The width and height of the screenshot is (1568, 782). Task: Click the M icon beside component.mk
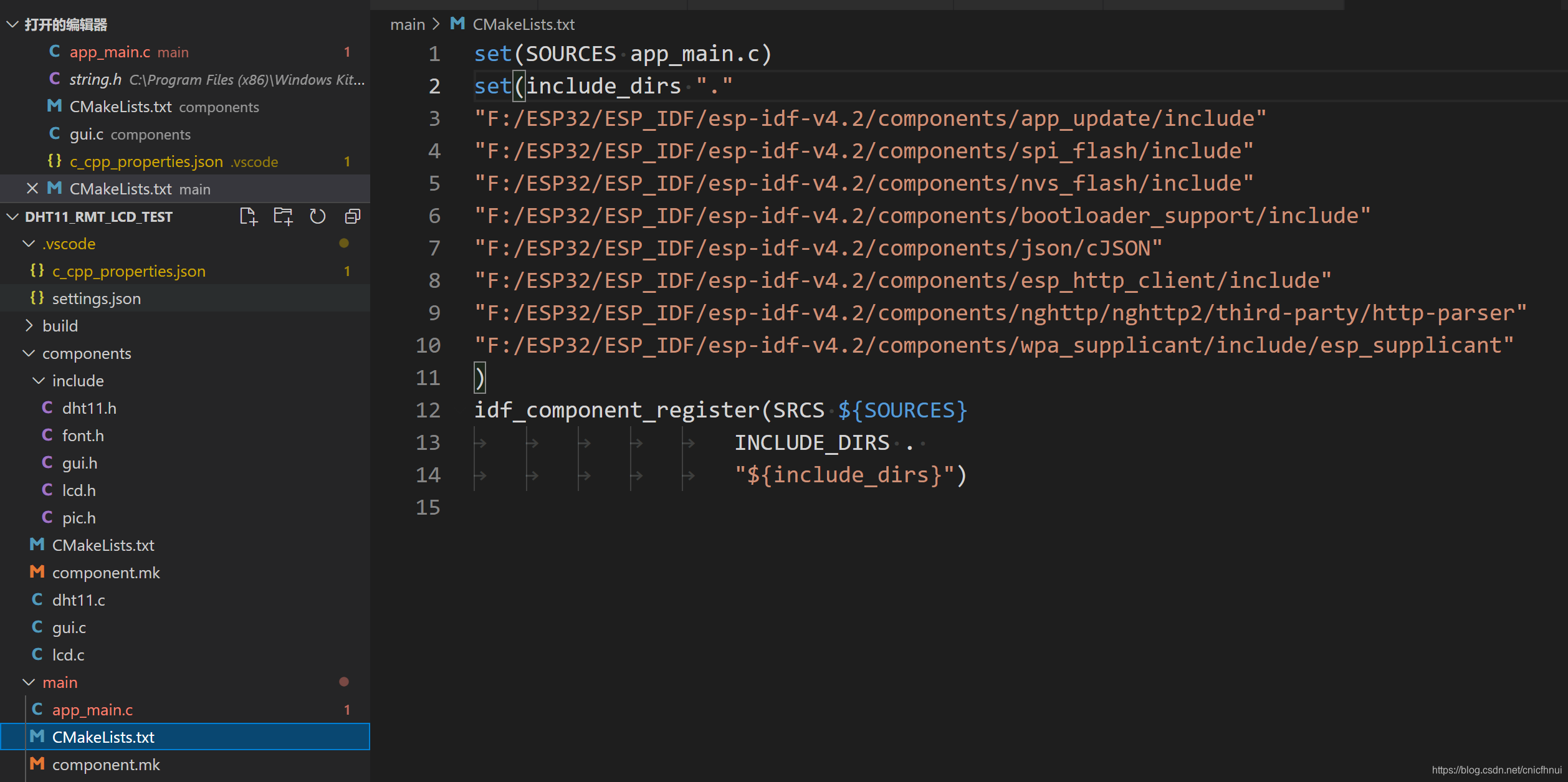(x=36, y=572)
